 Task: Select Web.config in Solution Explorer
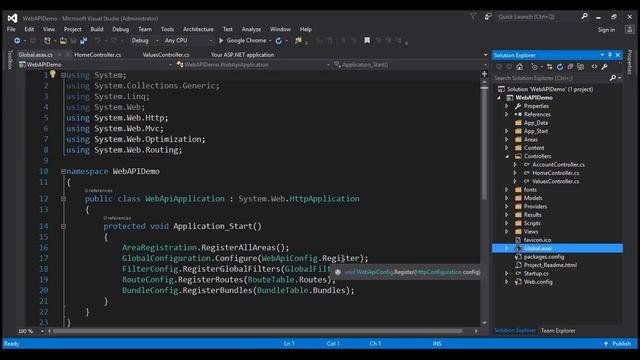tap(538, 282)
